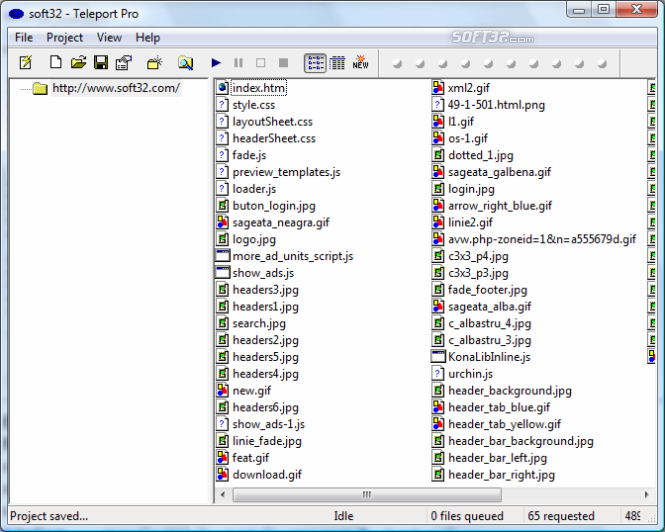This screenshot has height=532, width=665.
Task: Click the login.jpg image icon
Action: point(438,189)
